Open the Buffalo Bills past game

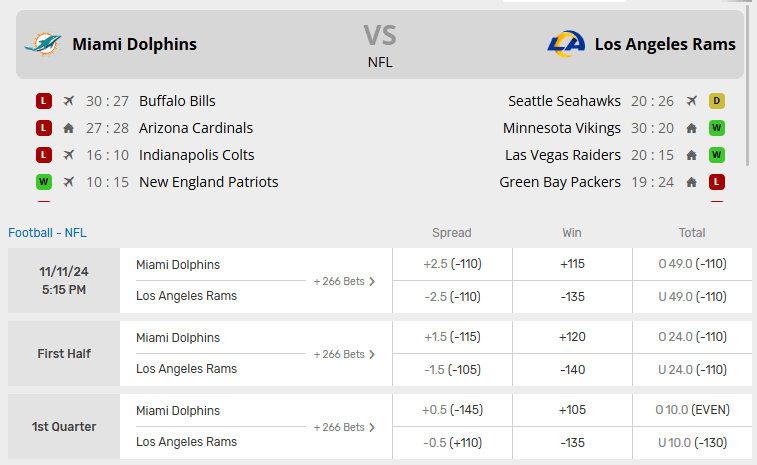pos(177,101)
